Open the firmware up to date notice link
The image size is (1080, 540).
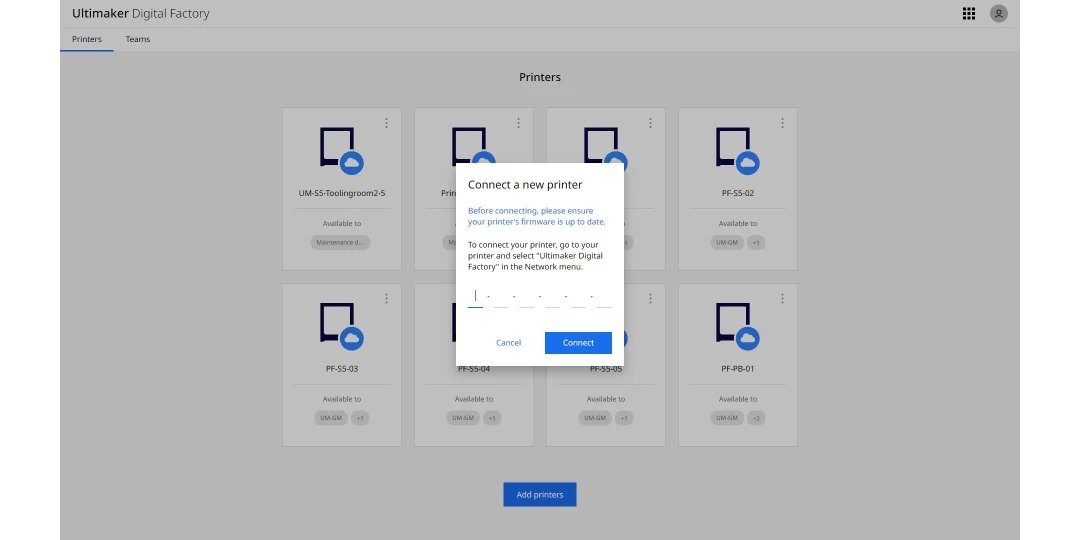[x=537, y=216]
